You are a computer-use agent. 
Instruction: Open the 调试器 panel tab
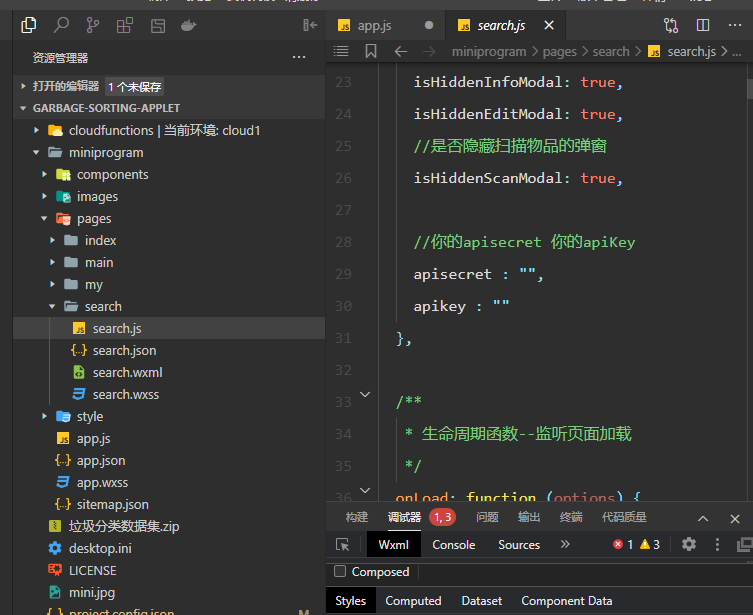tap(404, 517)
